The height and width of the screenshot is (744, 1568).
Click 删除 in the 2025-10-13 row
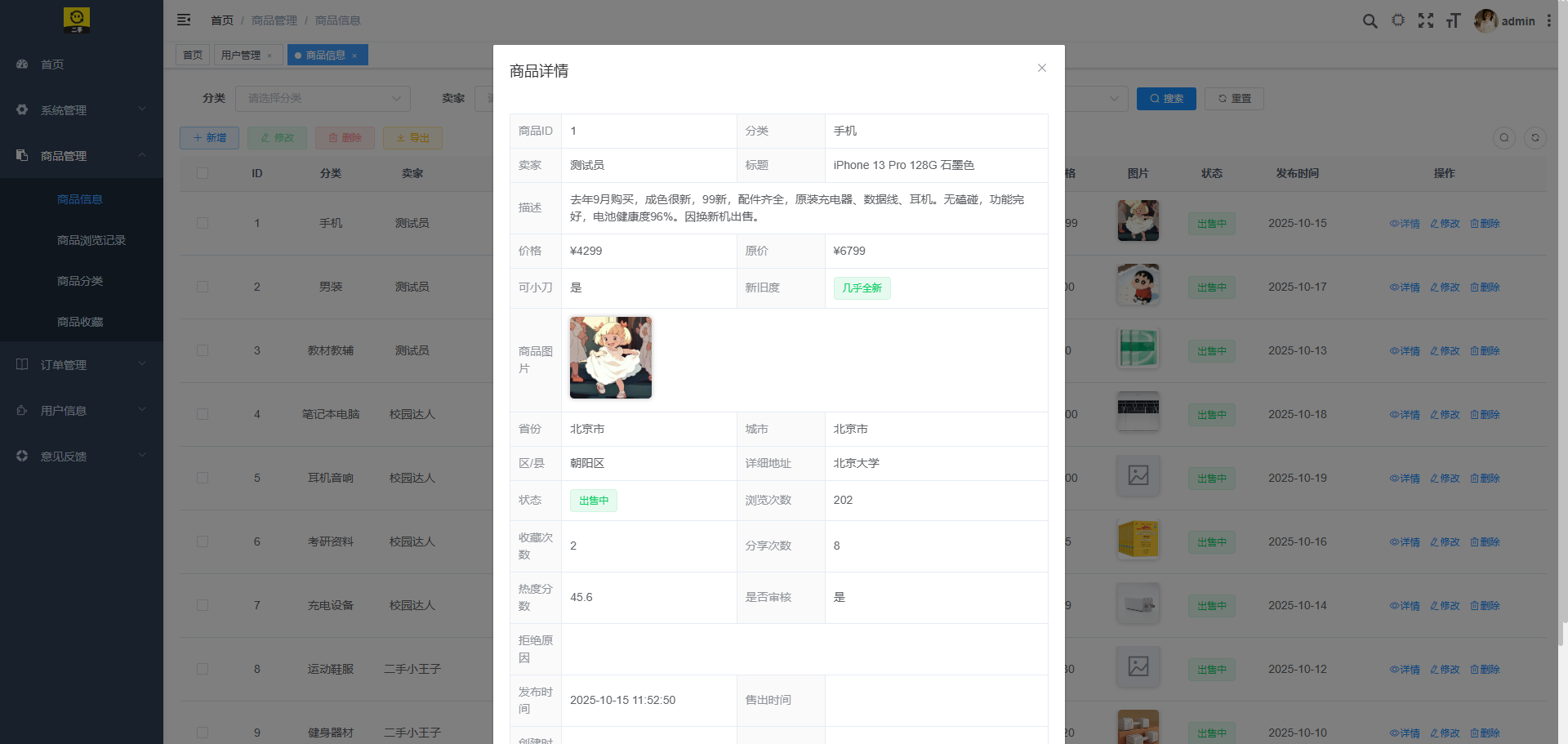pos(1485,351)
